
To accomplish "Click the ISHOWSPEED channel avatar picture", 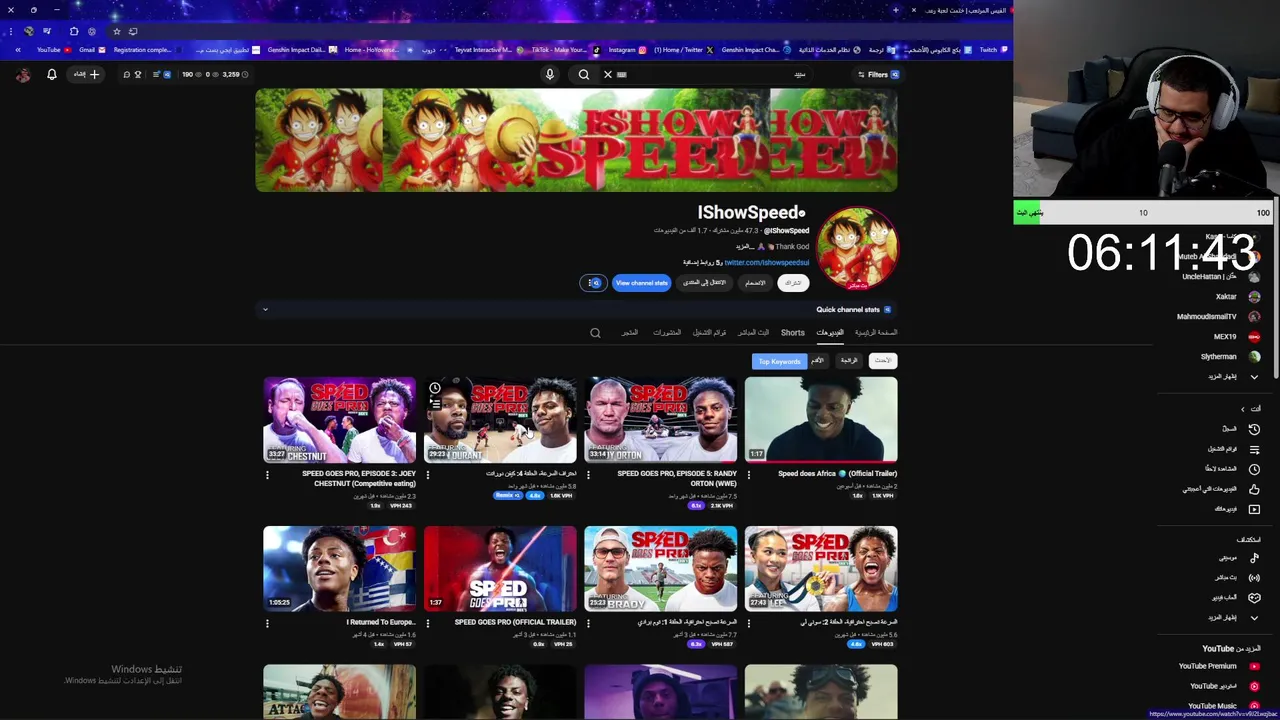I will click(857, 247).
